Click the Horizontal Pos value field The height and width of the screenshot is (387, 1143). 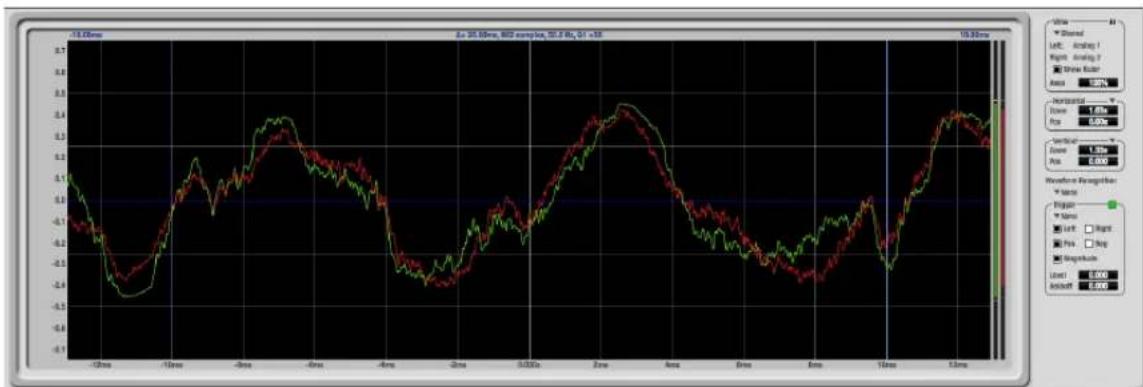(x=1097, y=122)
